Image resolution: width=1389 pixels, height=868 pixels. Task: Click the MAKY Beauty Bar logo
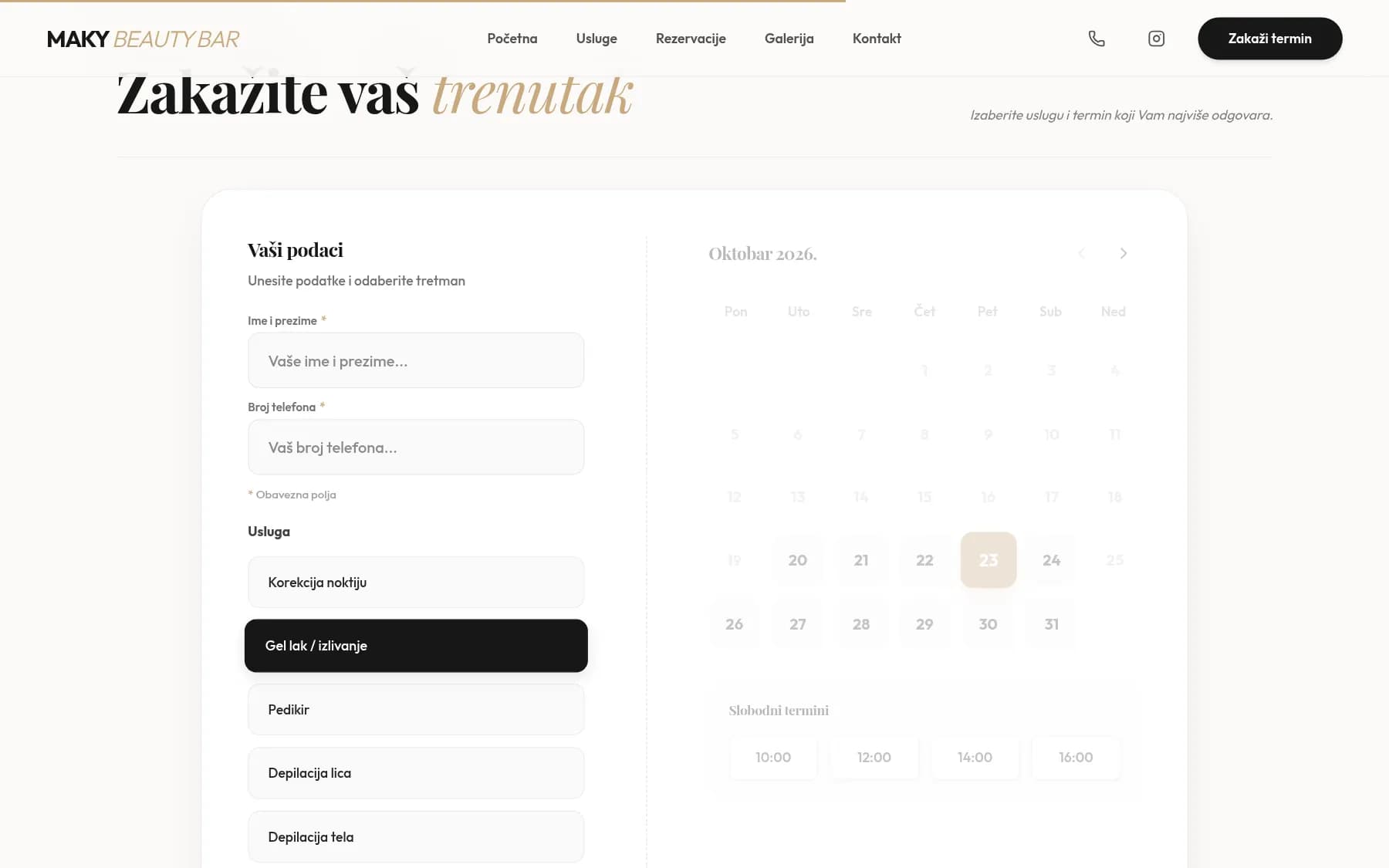pos(143,39)
